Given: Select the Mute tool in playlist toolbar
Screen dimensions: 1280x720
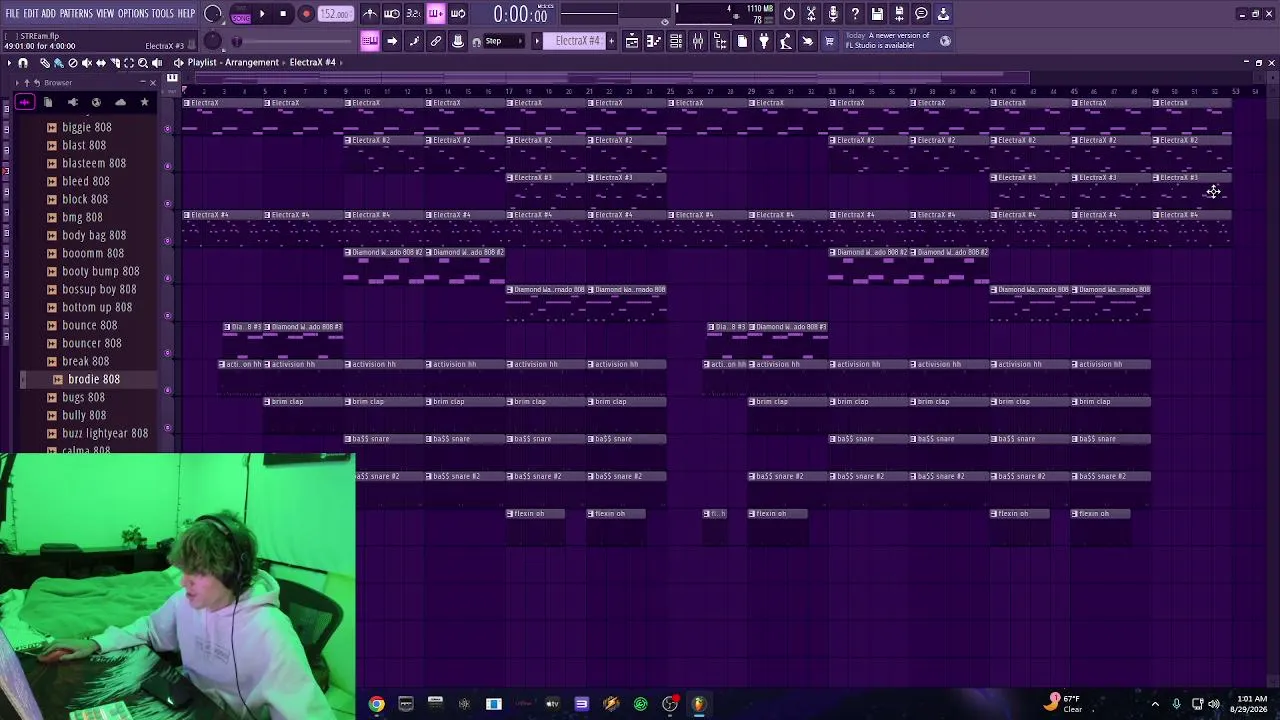Looking at the screenshot, I should pyautogui.click(x=86, y=63).
